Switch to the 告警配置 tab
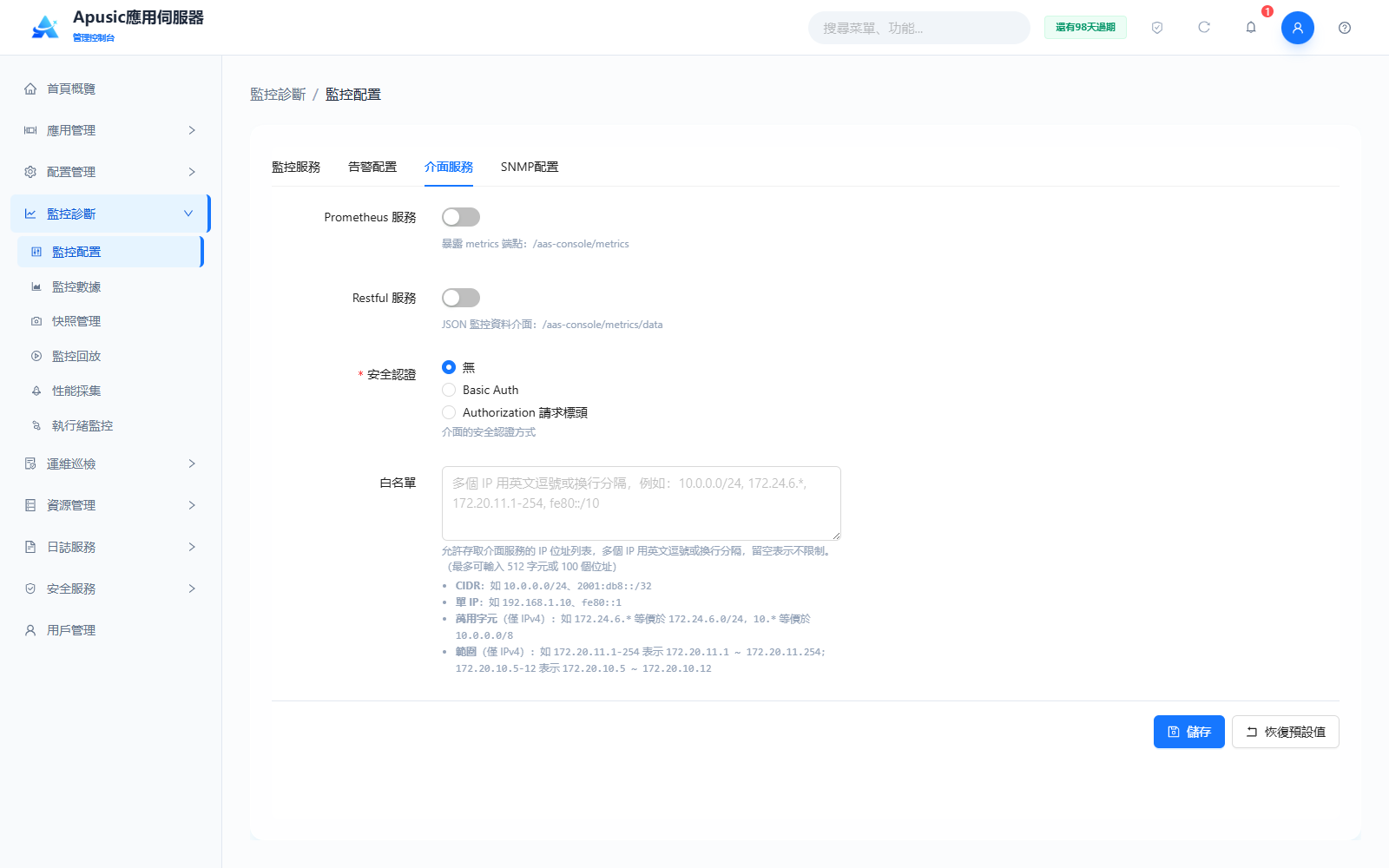The image size is (1389, 868). click(372, 167)
